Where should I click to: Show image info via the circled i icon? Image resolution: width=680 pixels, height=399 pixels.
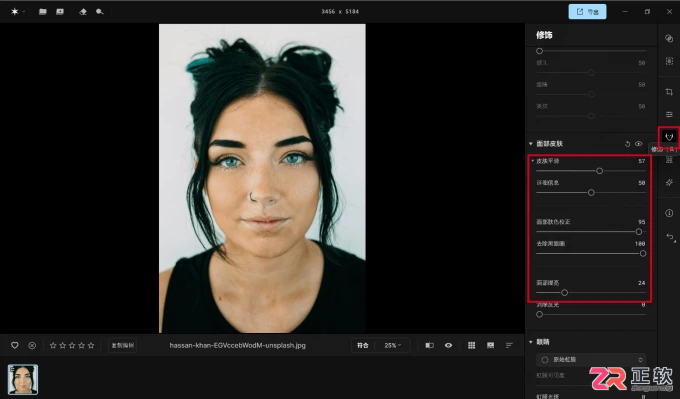(x=669, y=213)
